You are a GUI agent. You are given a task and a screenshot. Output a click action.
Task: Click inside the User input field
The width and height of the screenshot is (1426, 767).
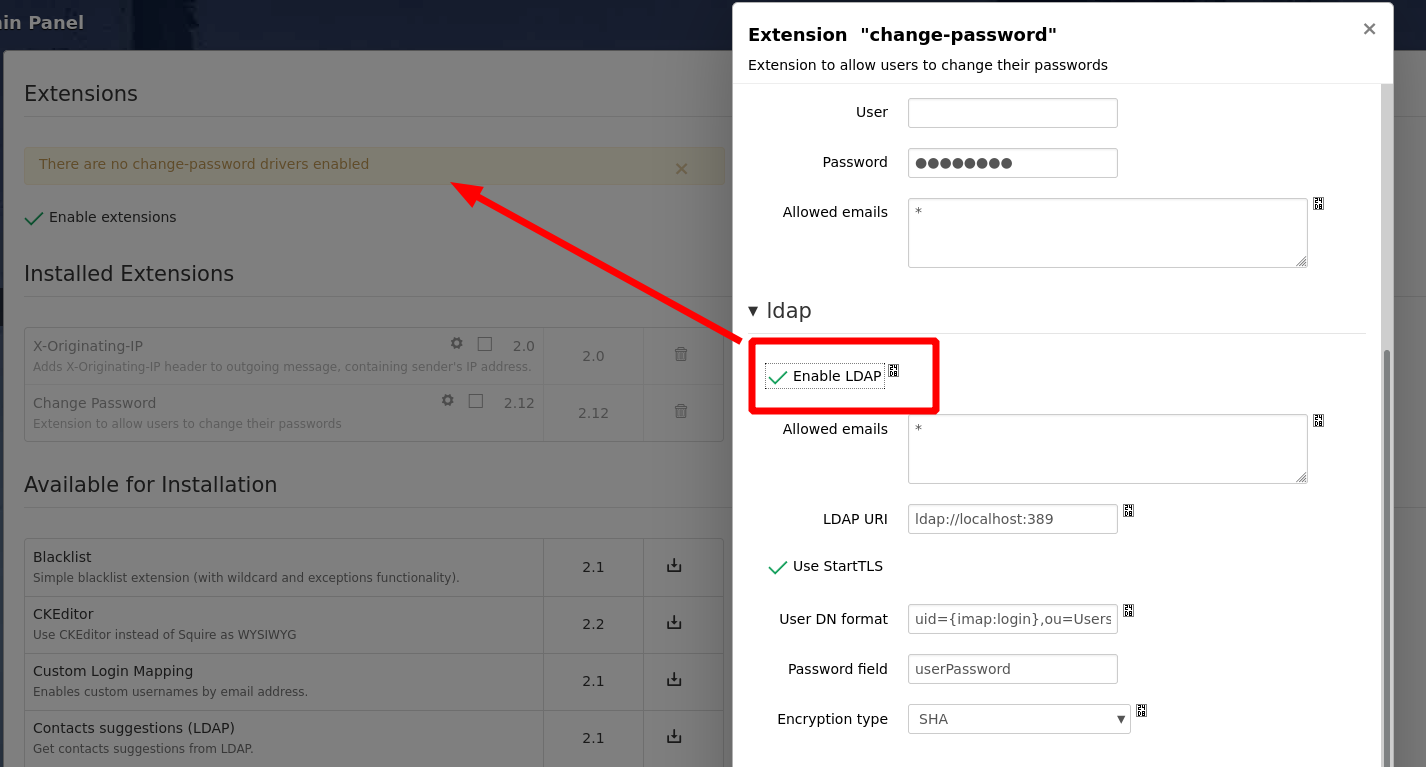coord(1012,112)
